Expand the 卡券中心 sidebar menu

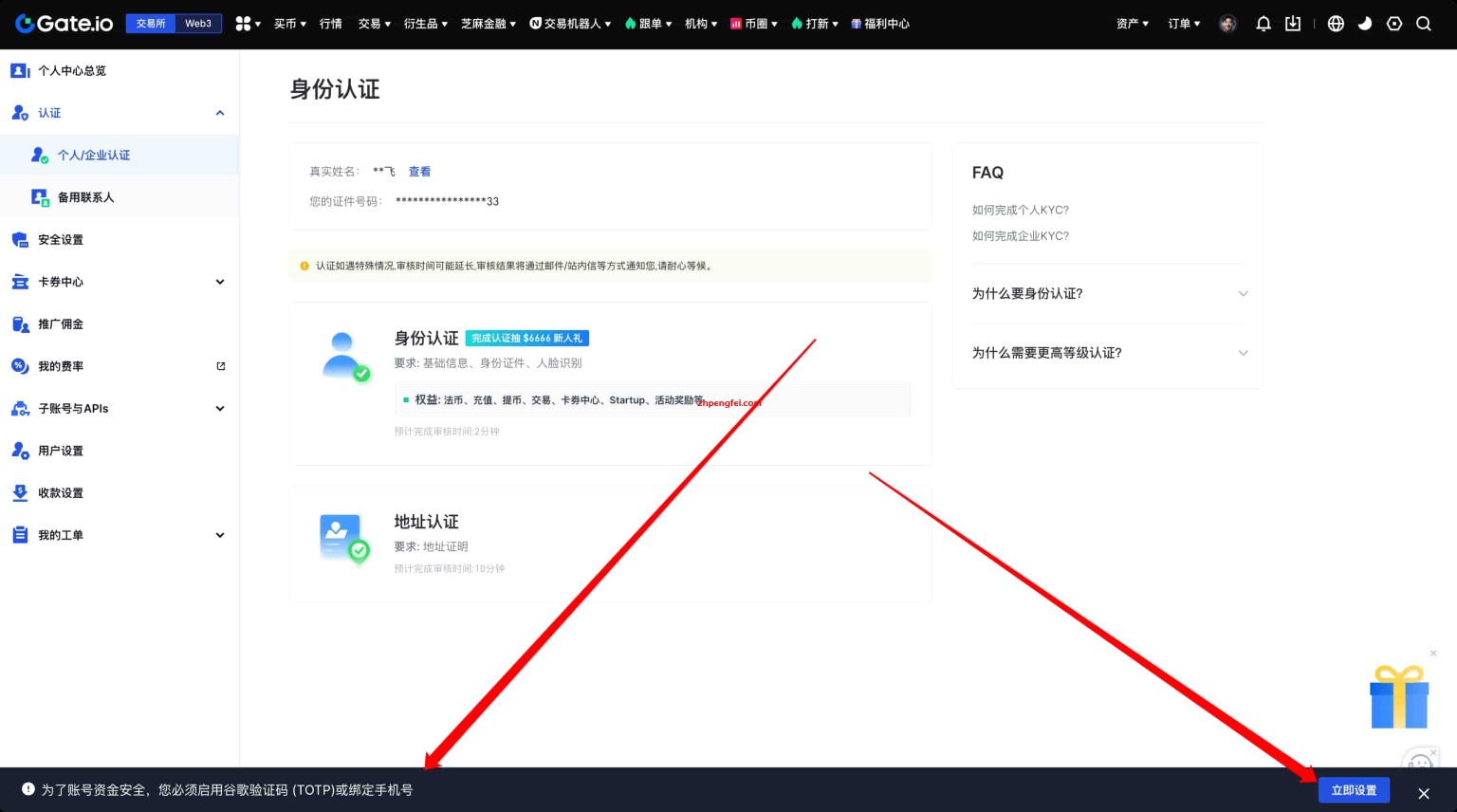click(x=219, y=282)
